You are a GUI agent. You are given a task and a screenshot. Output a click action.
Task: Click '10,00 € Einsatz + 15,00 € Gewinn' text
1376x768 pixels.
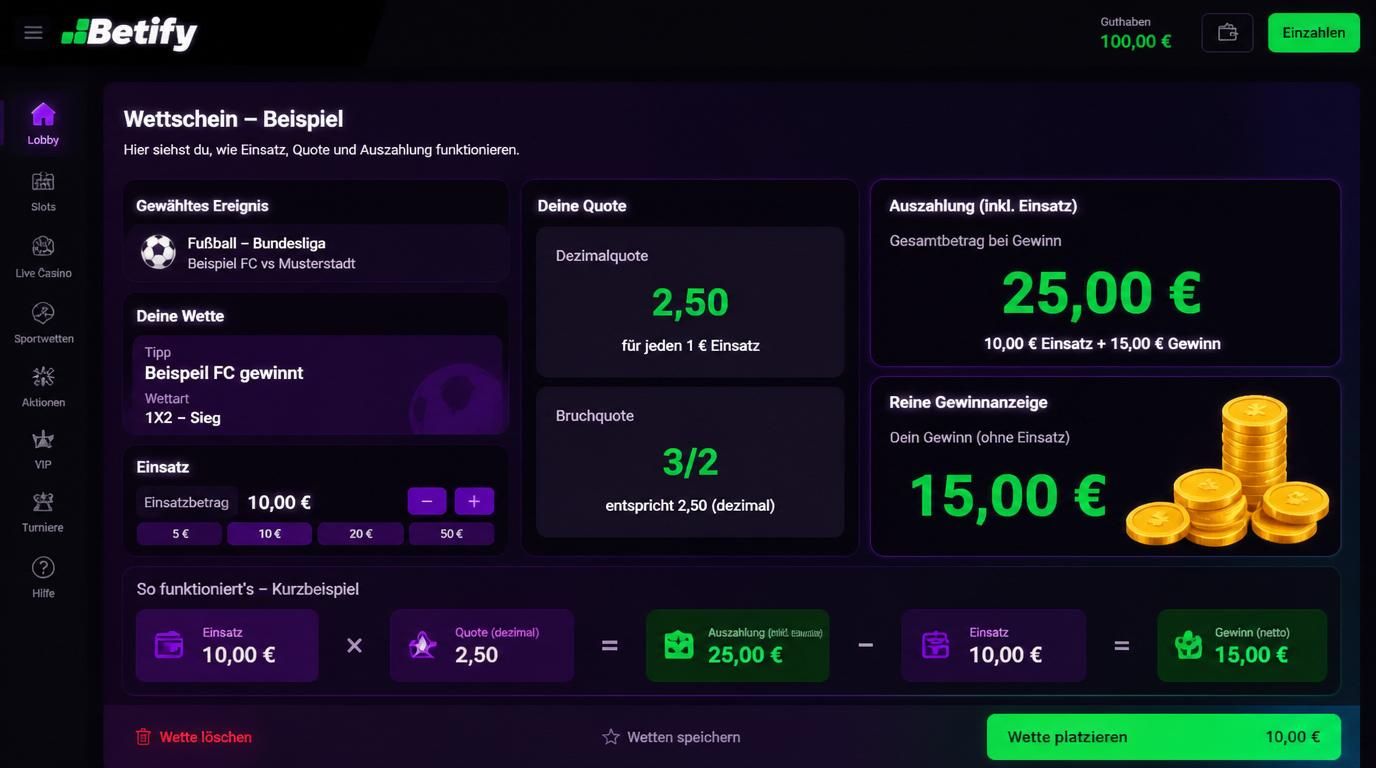pos(1102,344)
